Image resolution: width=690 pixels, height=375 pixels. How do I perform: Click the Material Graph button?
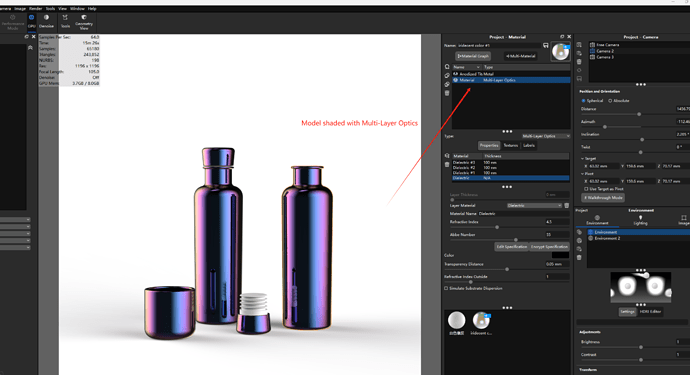click(473, 56)
